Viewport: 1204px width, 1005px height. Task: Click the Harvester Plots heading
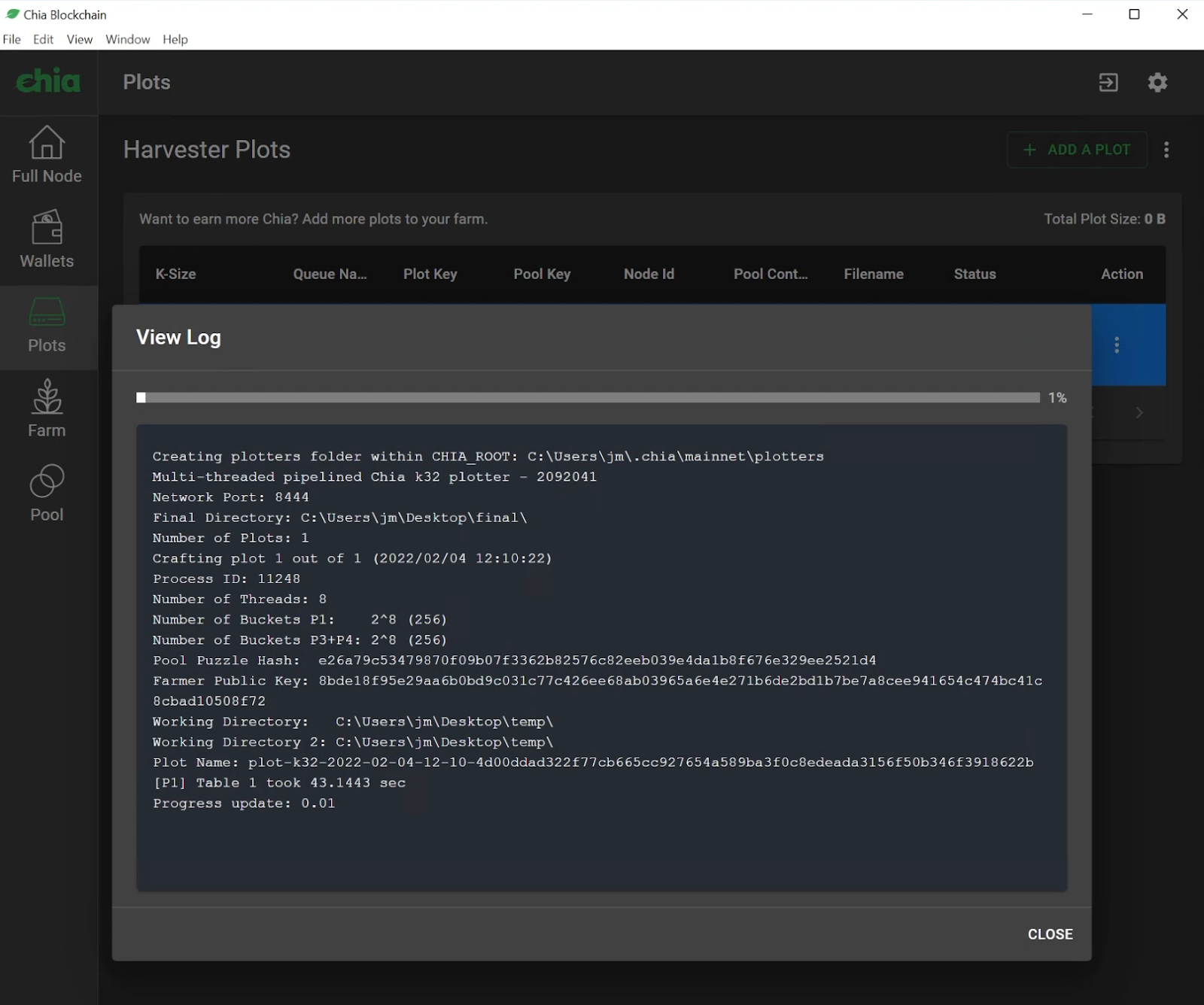pyautogui.click(x=207, y=150)
